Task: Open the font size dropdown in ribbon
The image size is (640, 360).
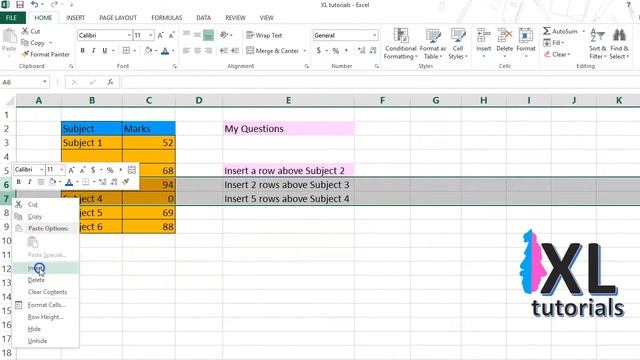Action: coord(151,36)
